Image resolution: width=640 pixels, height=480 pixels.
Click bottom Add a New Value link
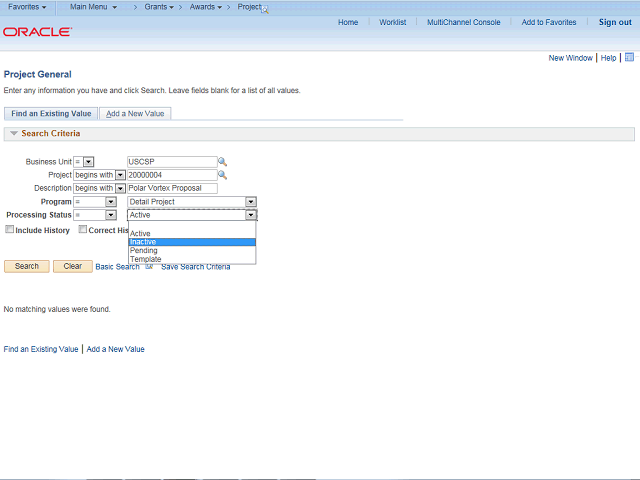pos(116,349)
